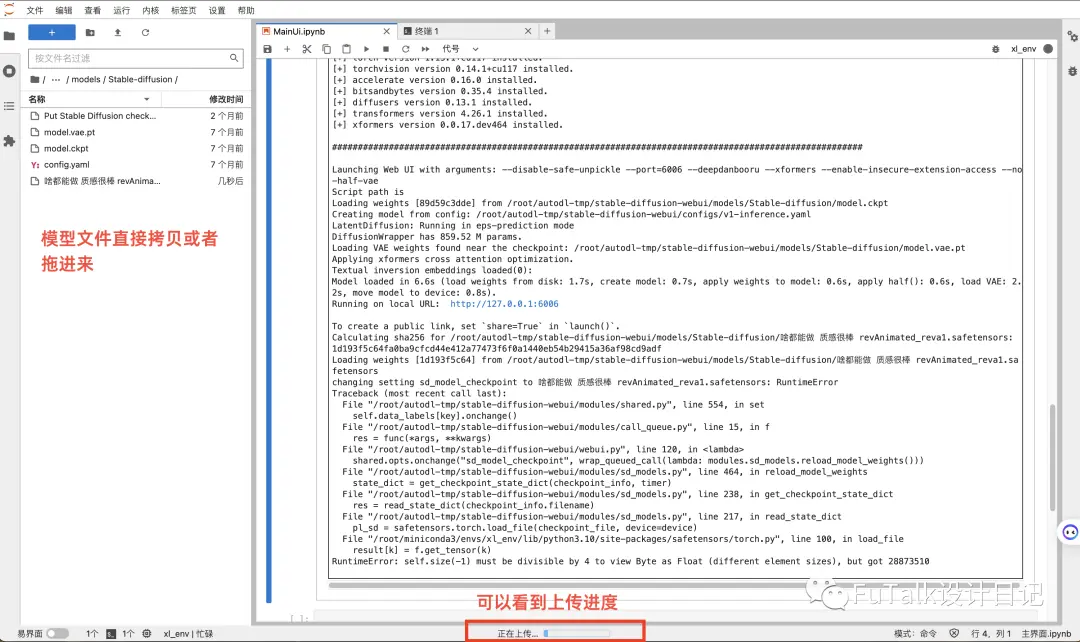Interrupt the kernel with the stop icon
Image resolution: width=1080 pixels, height=642 pixels.
click(386, 49)
